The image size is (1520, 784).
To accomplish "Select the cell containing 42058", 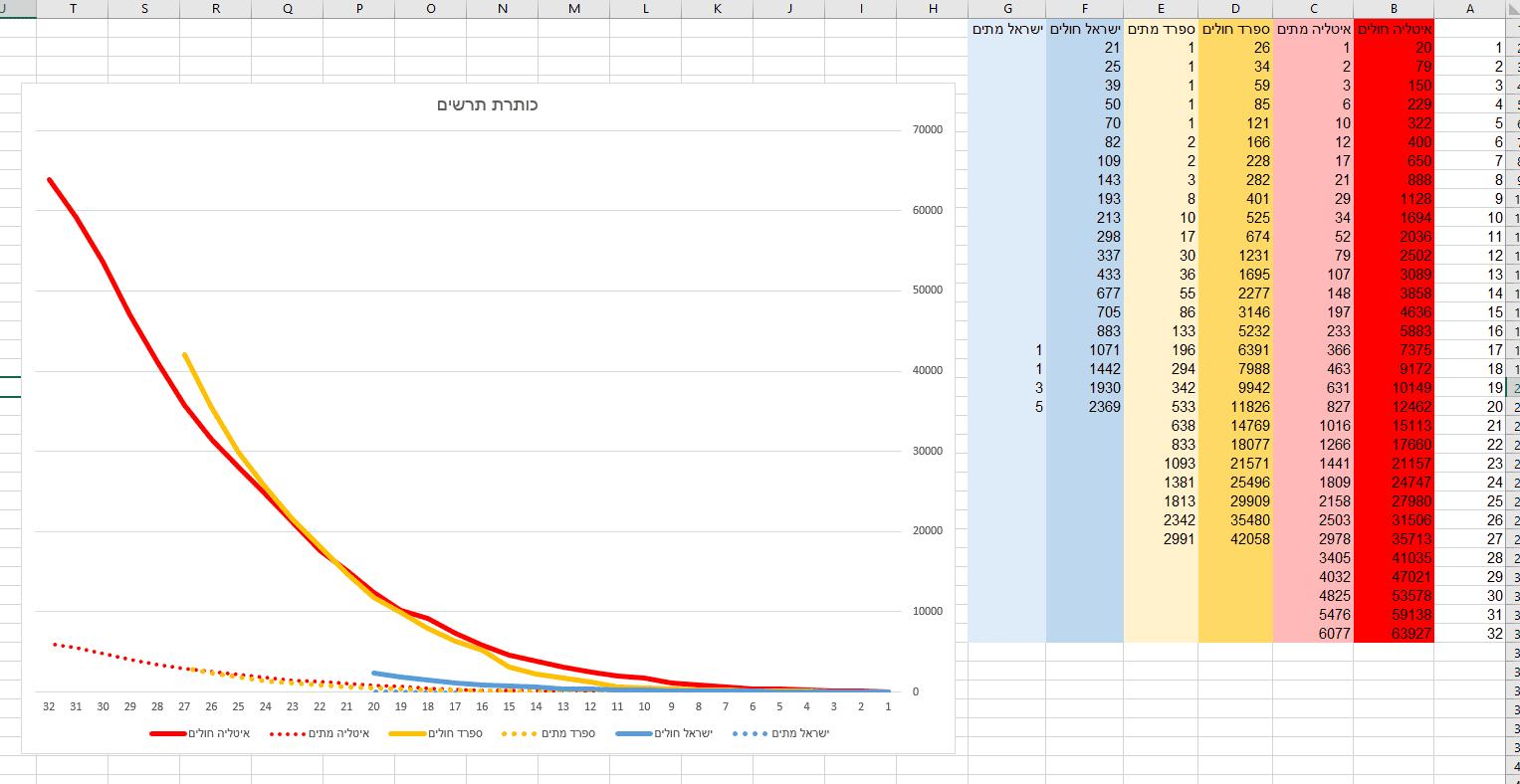I will tap(1235, 539).
